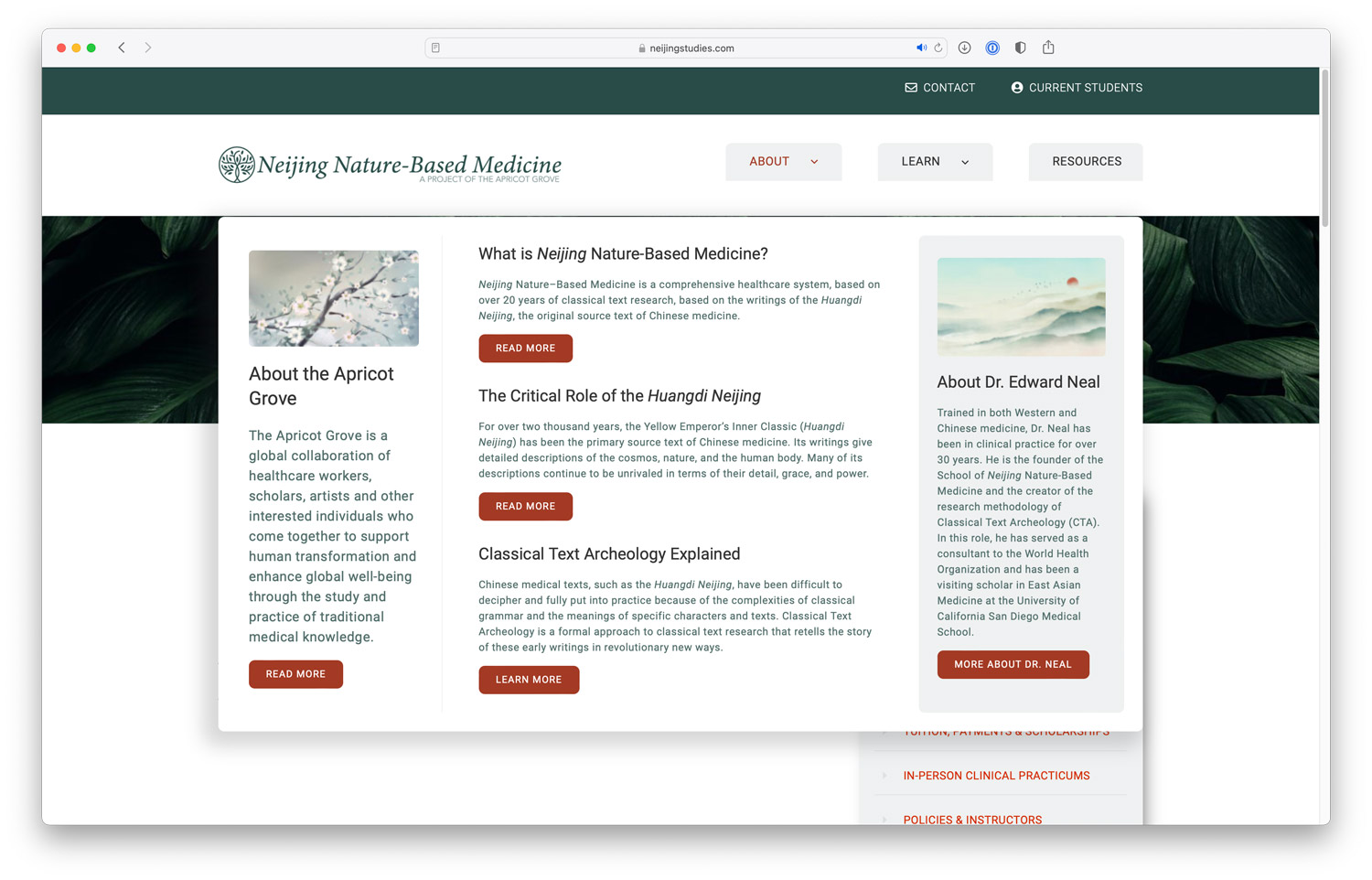Reload the page with the refresh icon
The image size is (1372, 880).
tap(938, 48)
